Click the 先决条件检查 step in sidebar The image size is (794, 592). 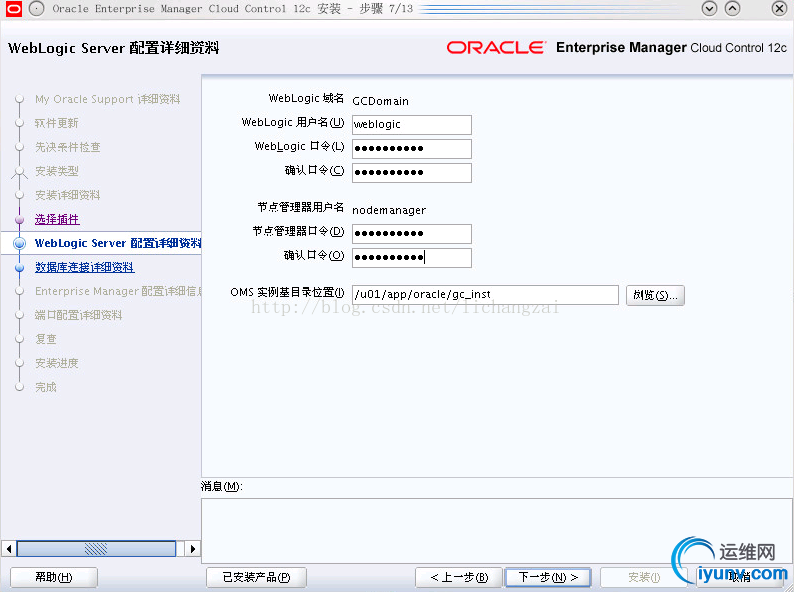pos(67,147)
